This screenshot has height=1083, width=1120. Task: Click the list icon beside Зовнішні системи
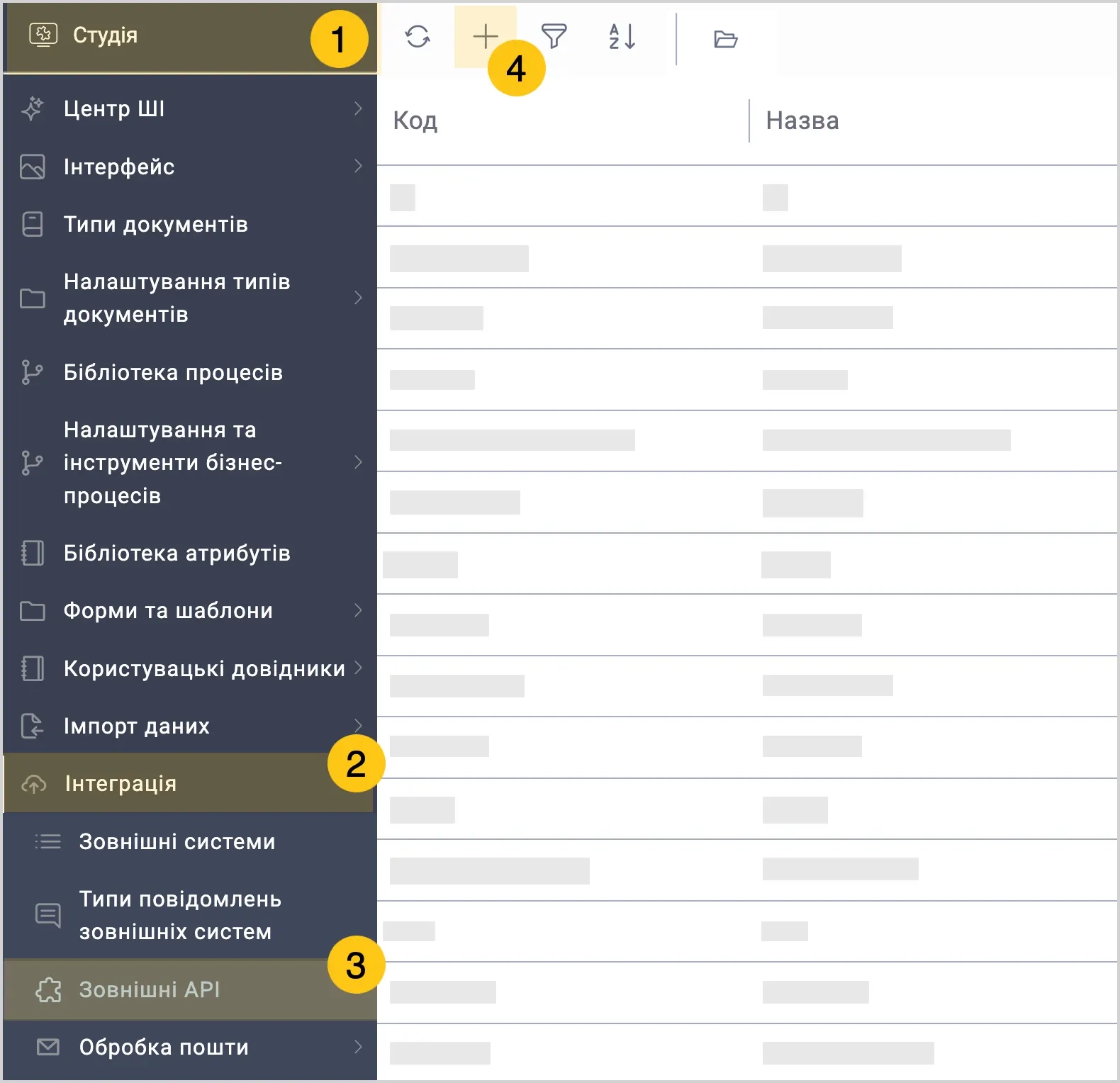(48, 841)
